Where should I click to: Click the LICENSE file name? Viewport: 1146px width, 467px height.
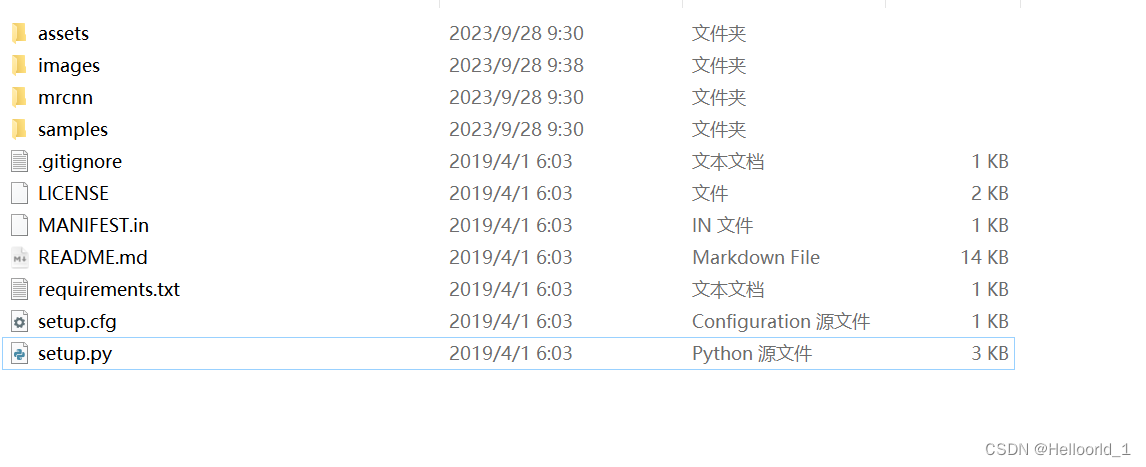tap(73, 194)
